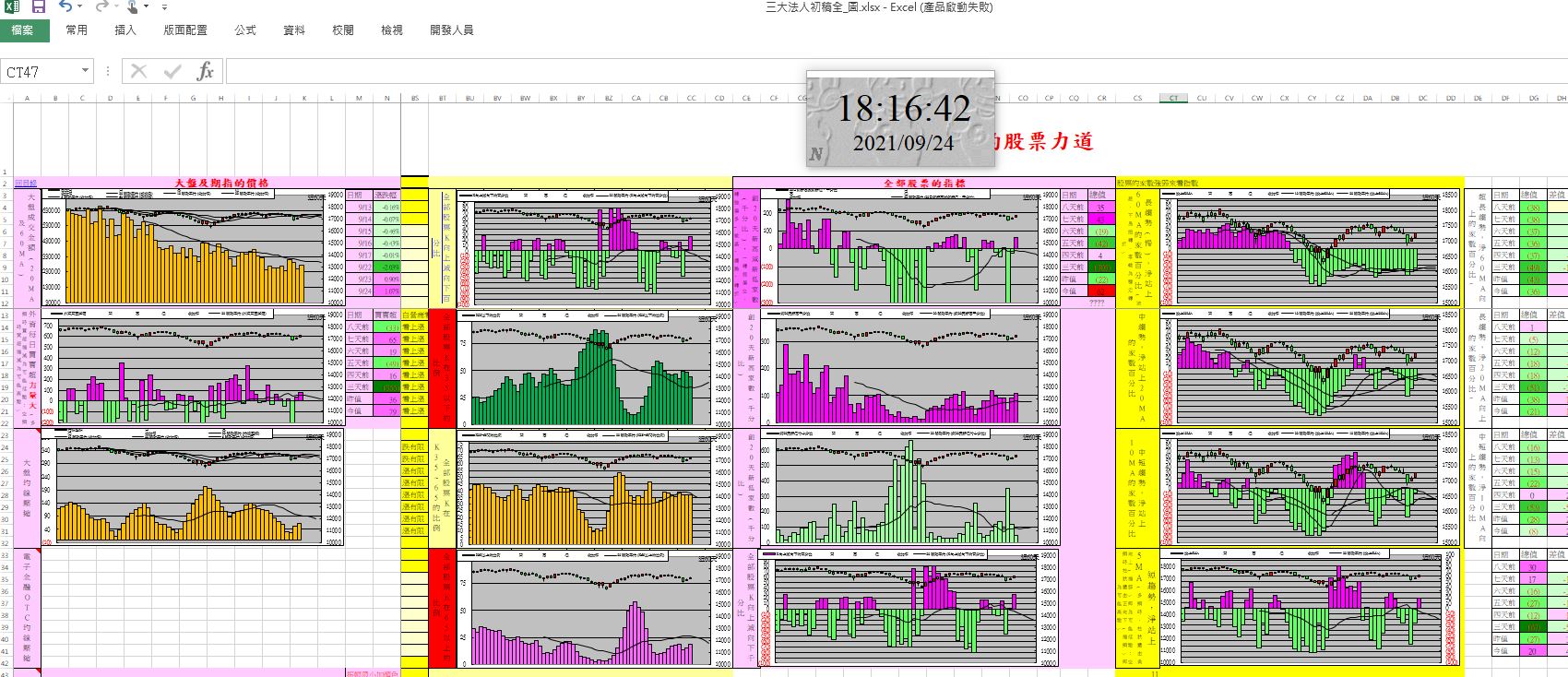Image resolution: width=1568 pixels, height=677 pixels.
Task: Open the Insert Function fx dialog
Action: [x=206, y=71]
